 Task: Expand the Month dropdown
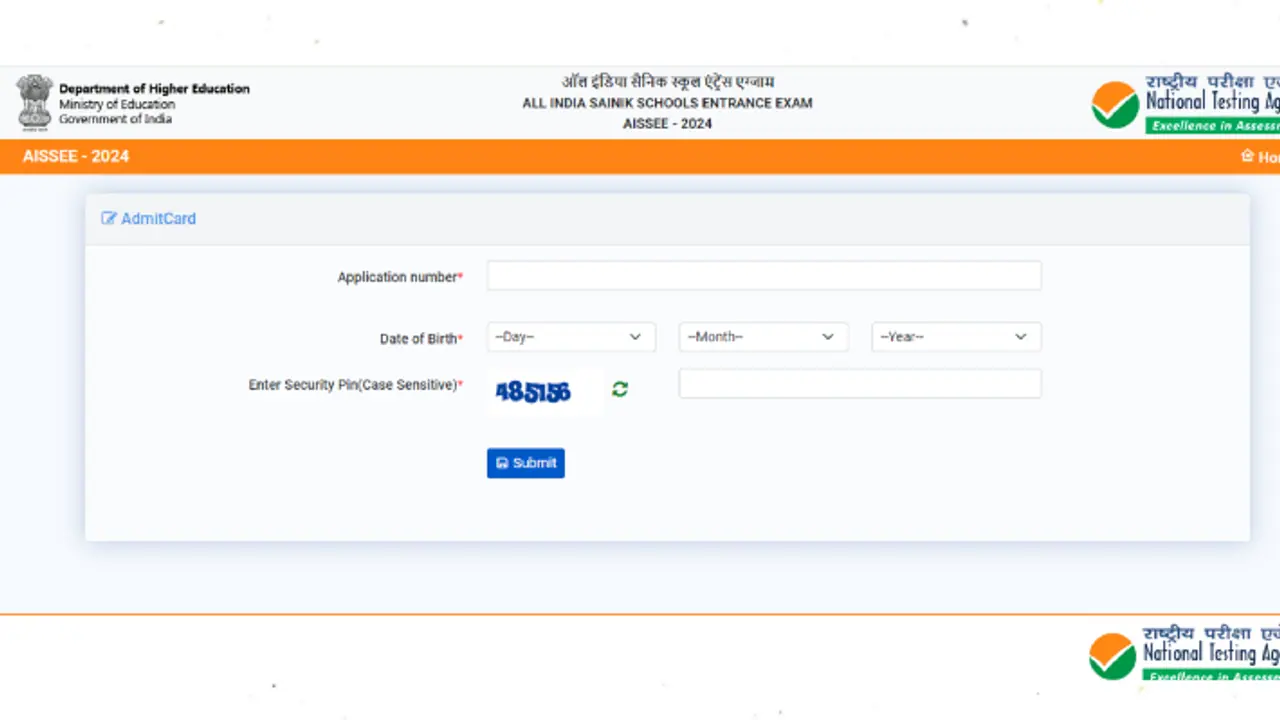pos(763,337)
